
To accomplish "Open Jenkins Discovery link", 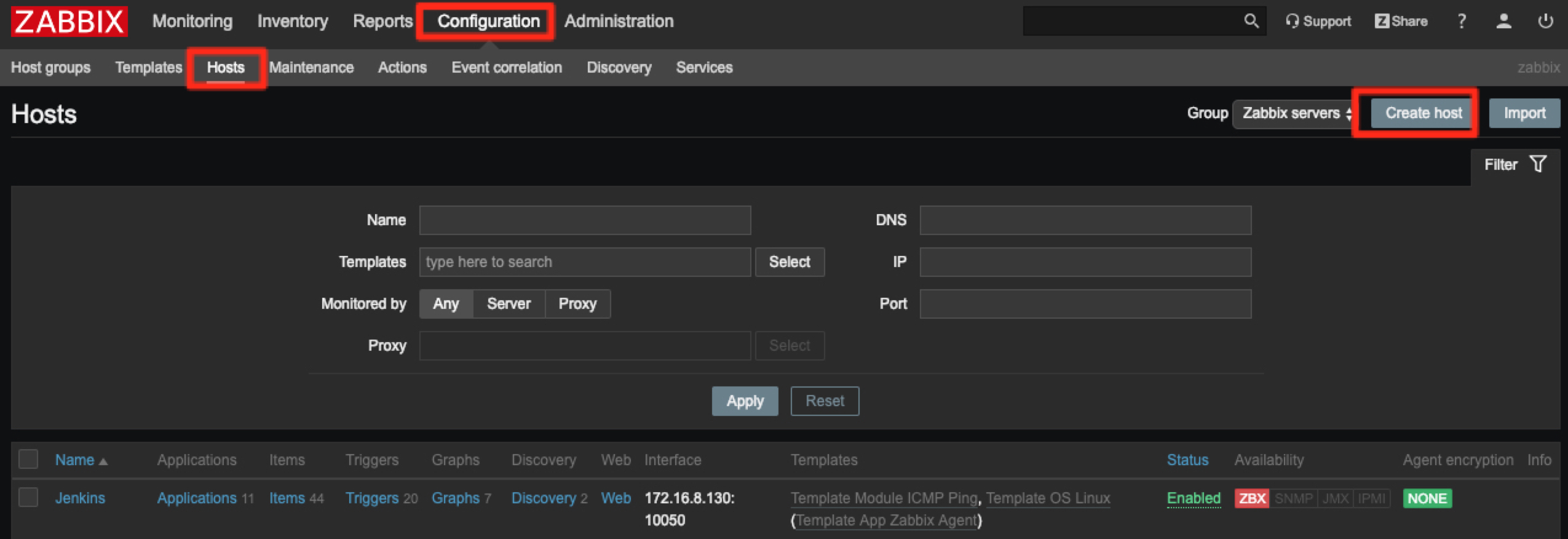I will point(544,498).
